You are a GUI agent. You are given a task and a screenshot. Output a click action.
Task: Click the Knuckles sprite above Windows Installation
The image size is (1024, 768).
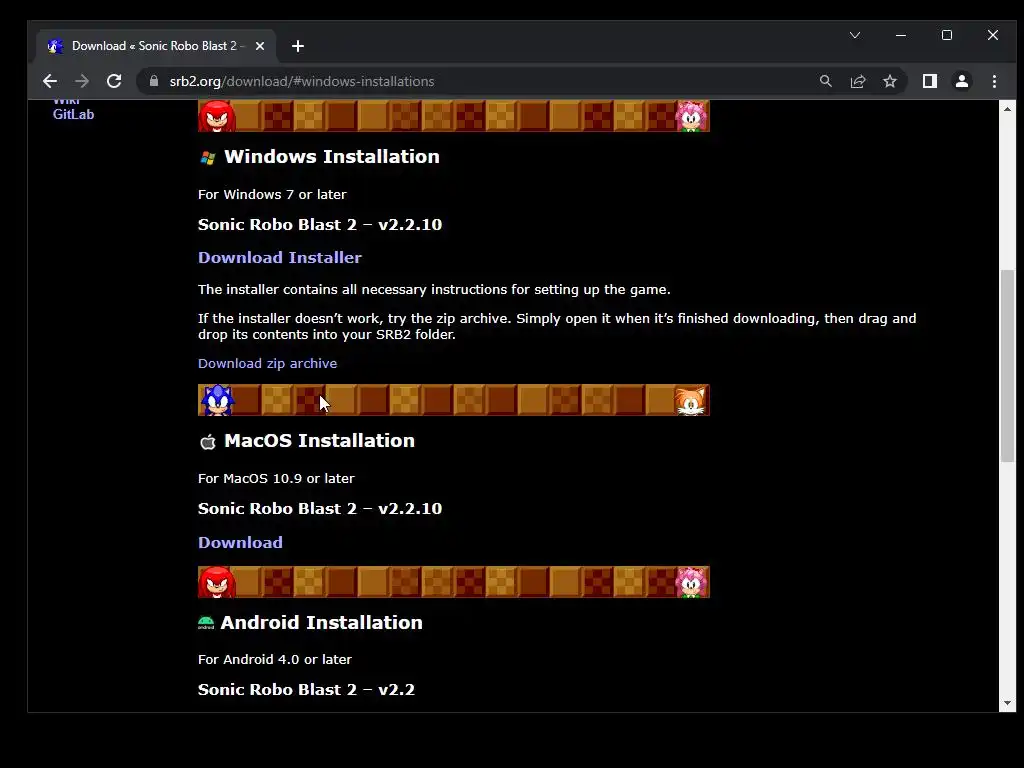pyautogui.click(x=217, y=116)
